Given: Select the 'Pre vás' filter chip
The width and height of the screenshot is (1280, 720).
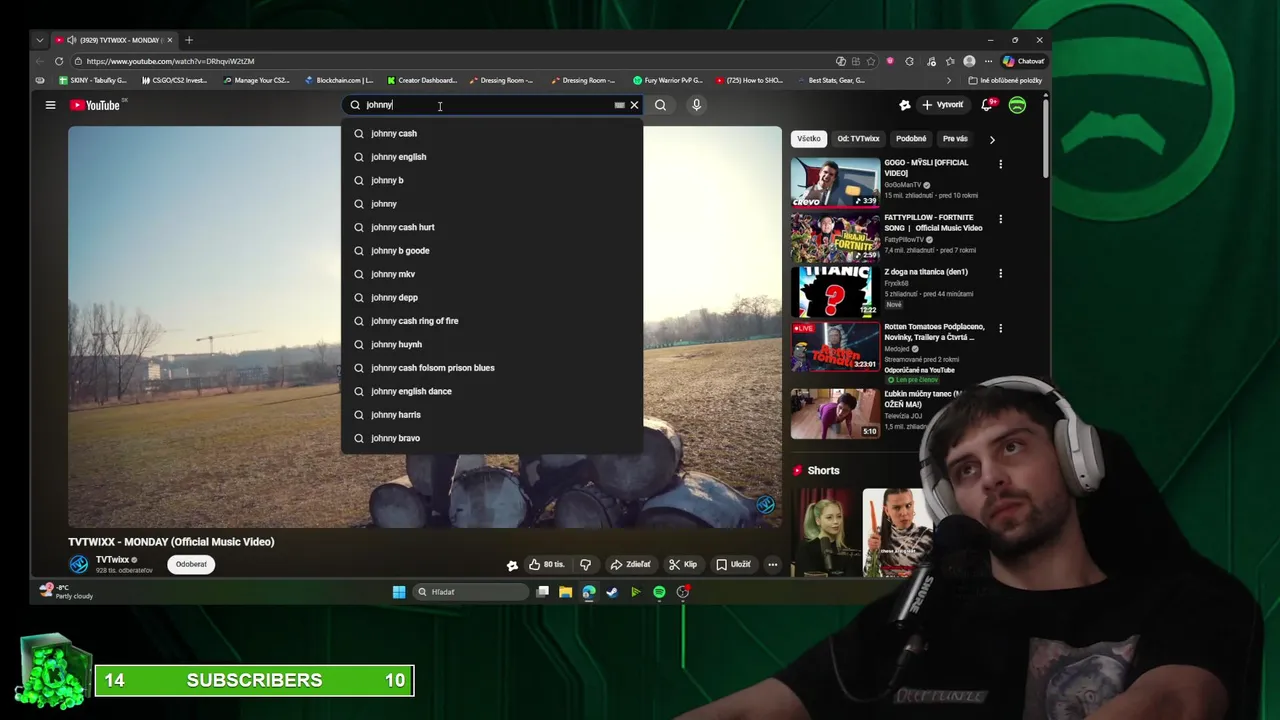Looking at the screenshot, I should [955, 139].
